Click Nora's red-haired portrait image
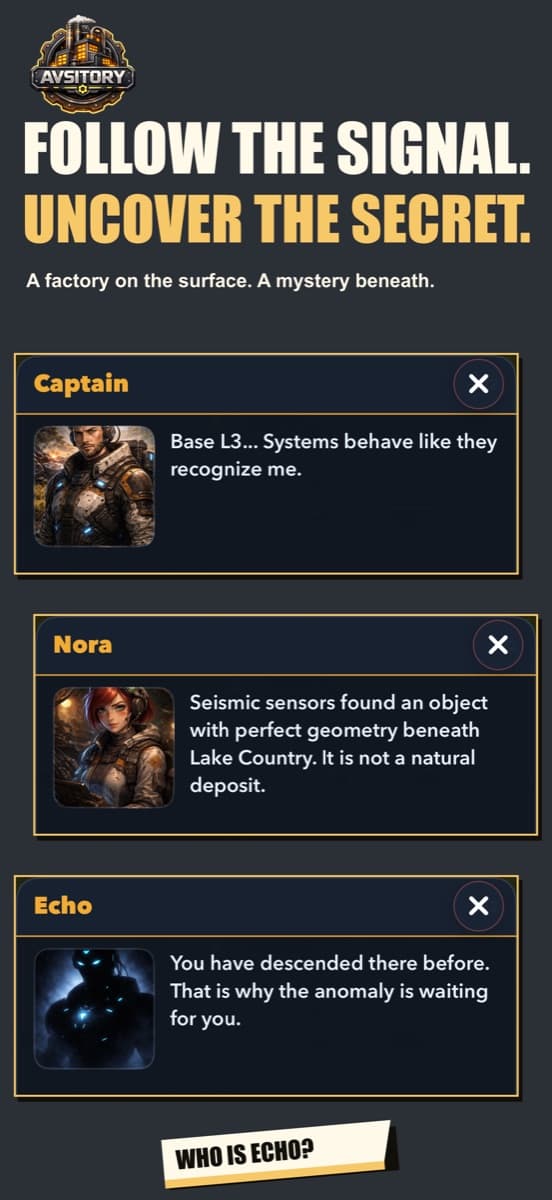The width and height of the screenshot is (552, 1200). point(114,747)
